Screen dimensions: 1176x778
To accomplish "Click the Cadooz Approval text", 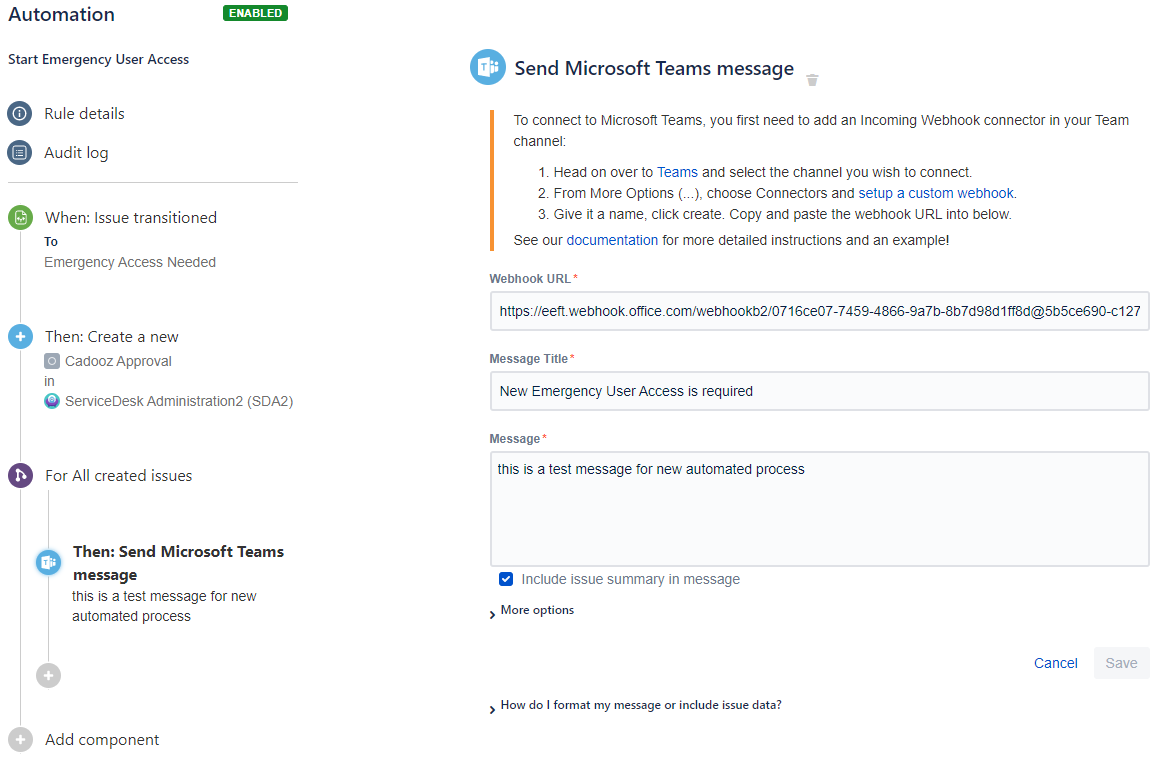I will [118, 361].
